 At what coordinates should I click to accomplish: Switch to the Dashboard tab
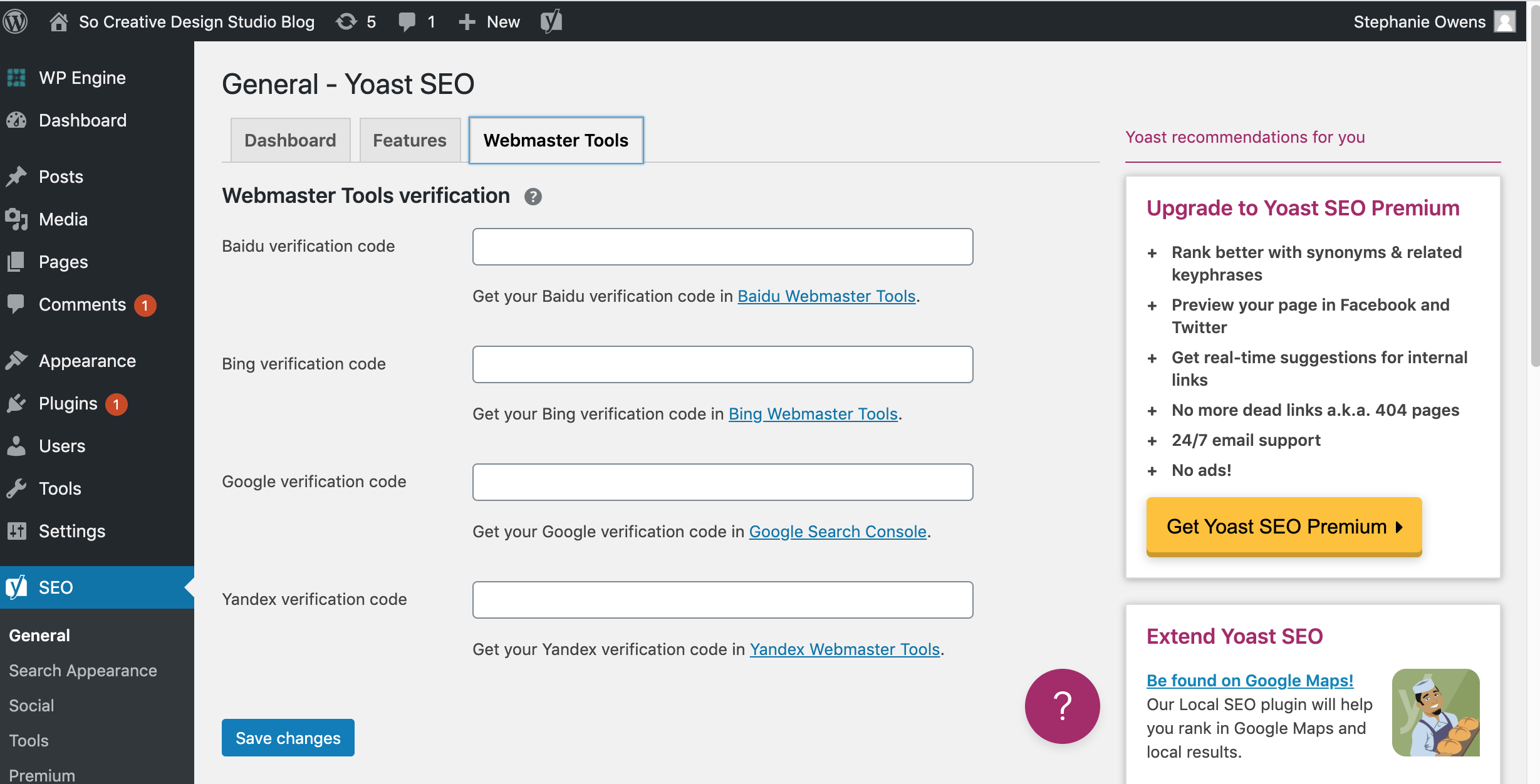tap(289, 140)
